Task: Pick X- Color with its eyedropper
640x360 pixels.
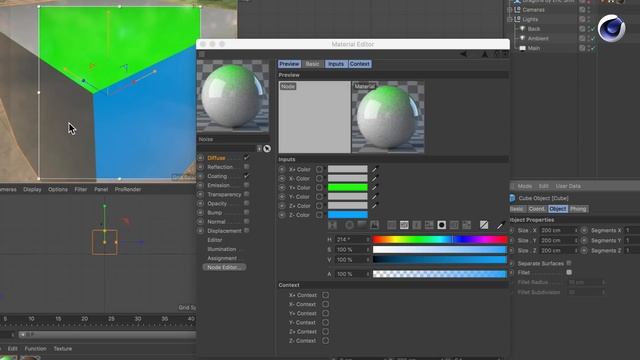Action: pyautogui.click(x=375, y=178)
